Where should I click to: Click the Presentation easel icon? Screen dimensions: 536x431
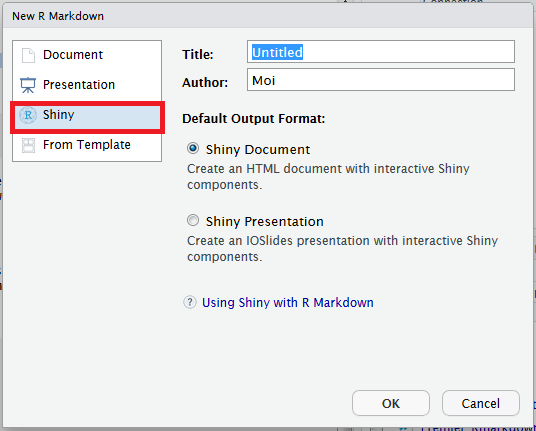[28, 85]
